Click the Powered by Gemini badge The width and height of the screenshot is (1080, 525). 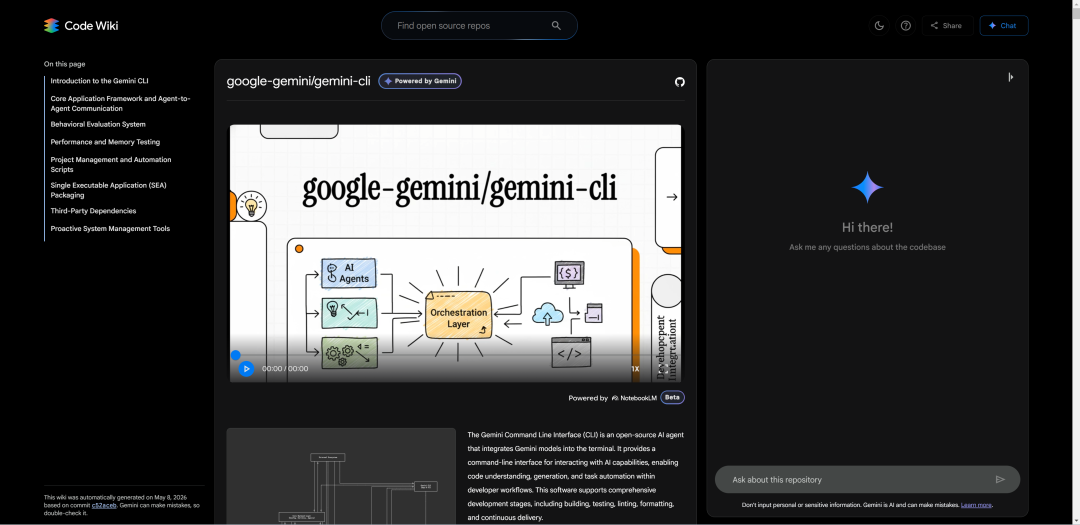pyautogui.click(x=420, y=81)
